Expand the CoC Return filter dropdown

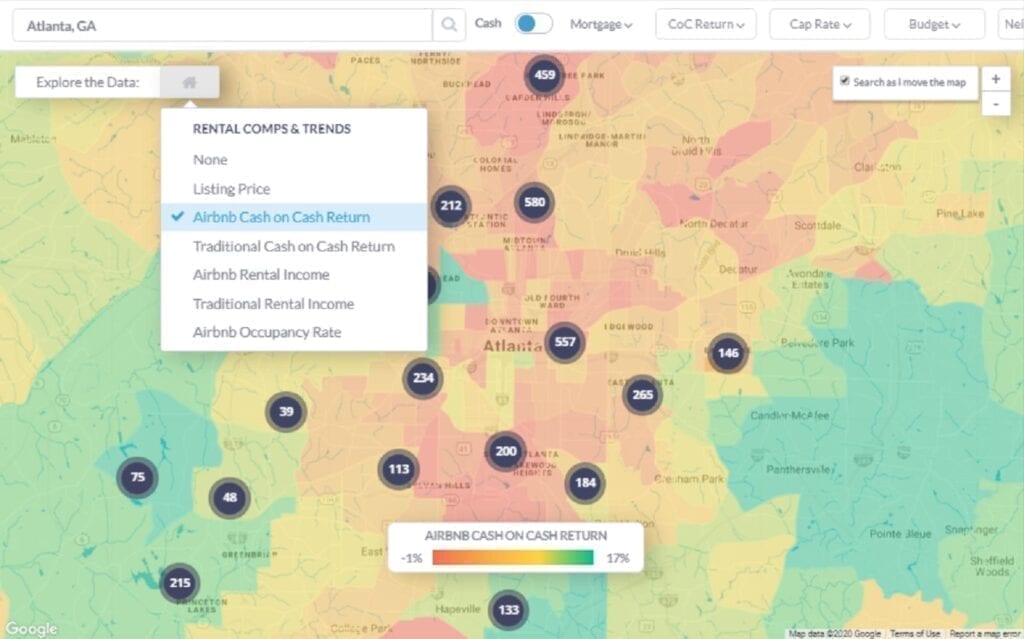[705, 25]
